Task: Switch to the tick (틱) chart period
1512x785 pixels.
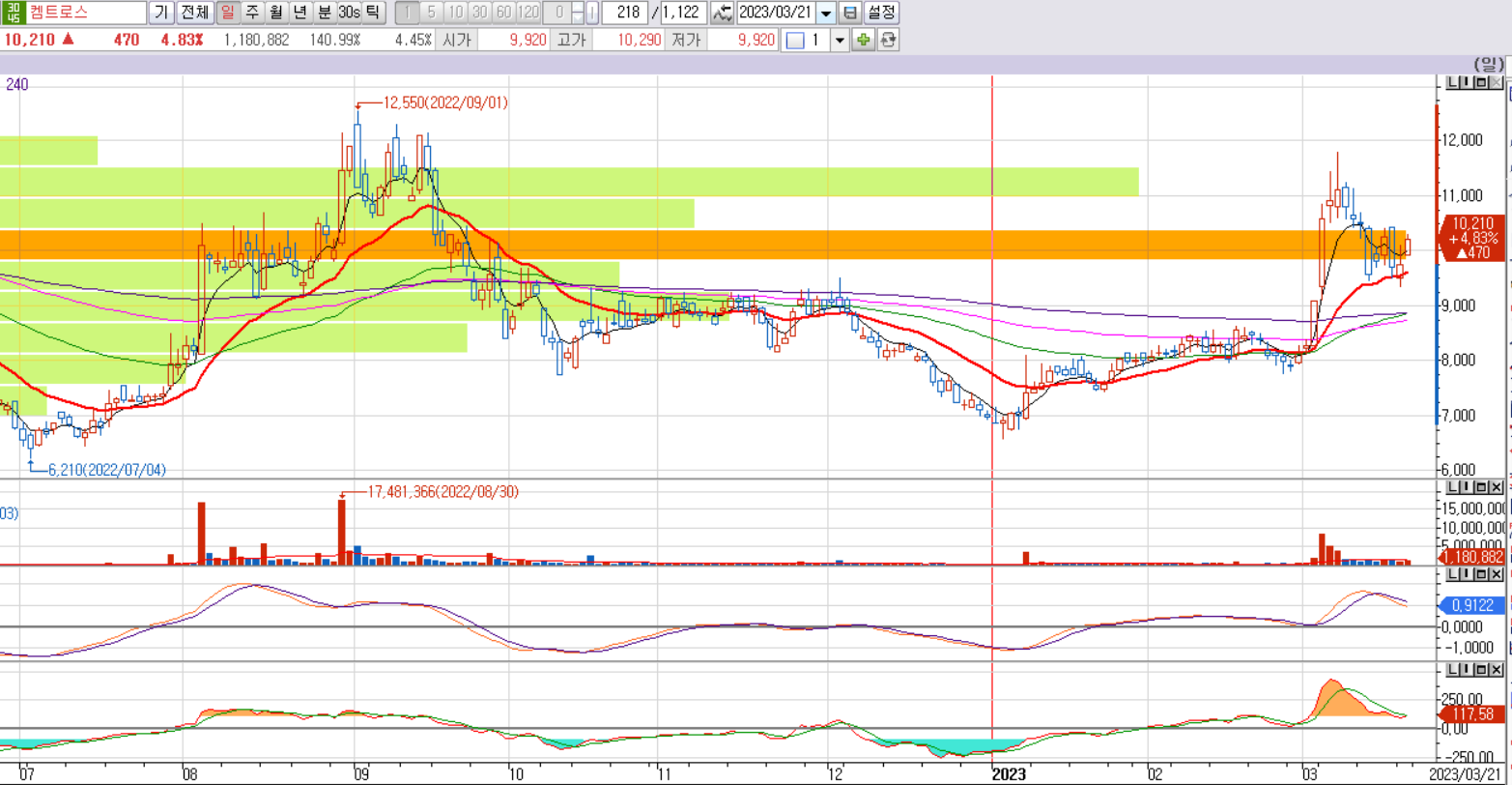Action: [x=373, y=13]
